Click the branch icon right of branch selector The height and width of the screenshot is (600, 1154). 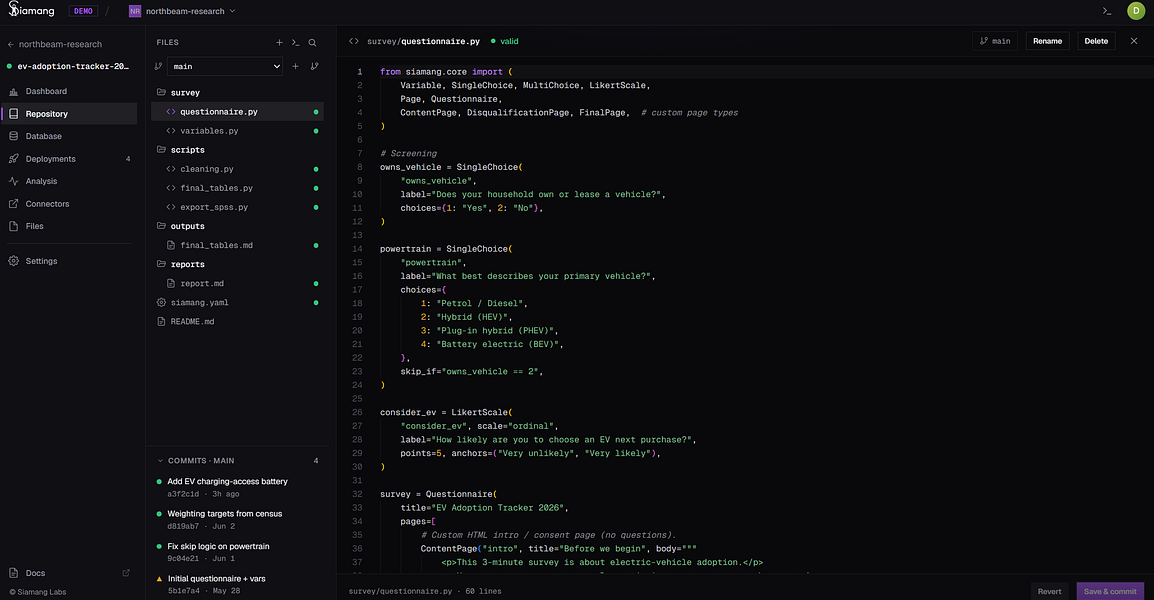(x=314, y=66)
